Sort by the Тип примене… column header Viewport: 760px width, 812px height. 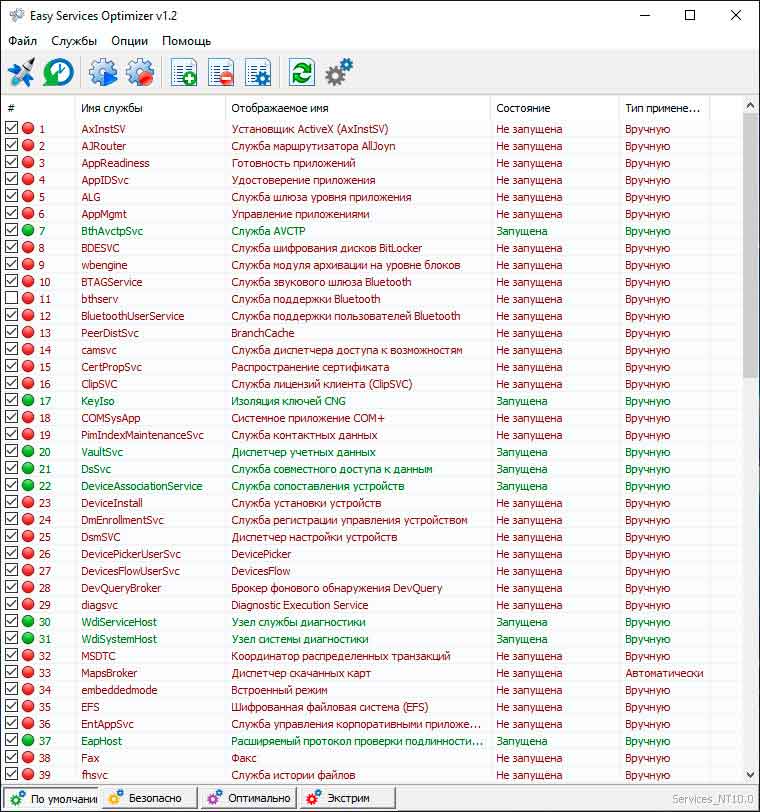coord(664,108)
